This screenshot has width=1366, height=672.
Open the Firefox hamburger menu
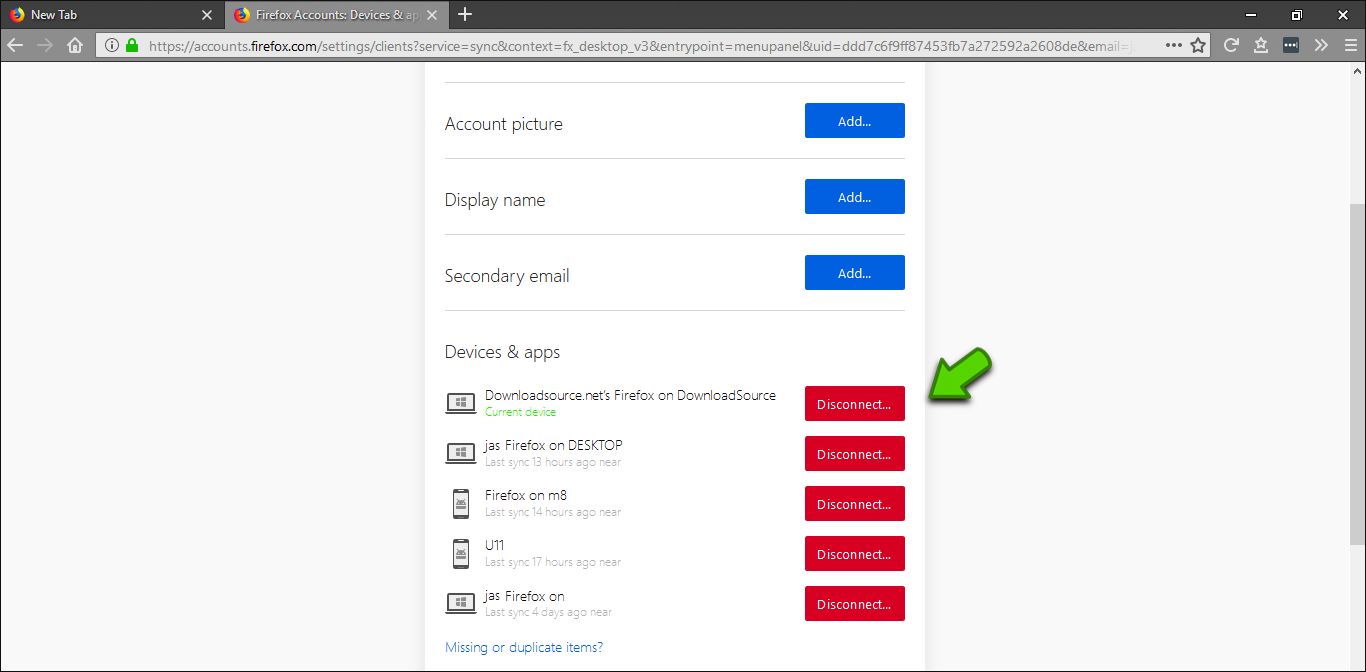(x=1350, y=45)
